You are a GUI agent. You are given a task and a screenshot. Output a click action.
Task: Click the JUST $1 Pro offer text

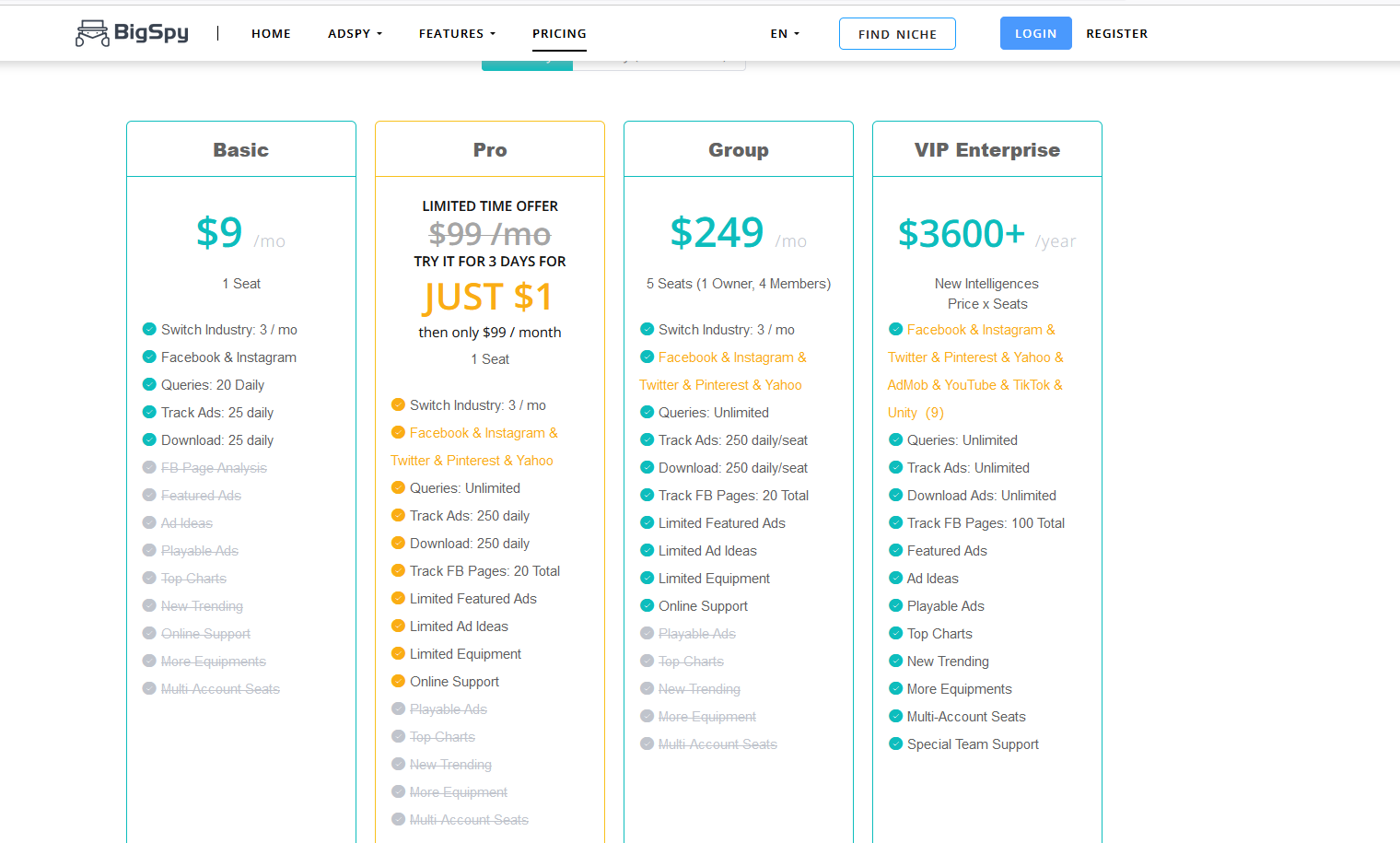pyautogui.click(x=488, y=297)
